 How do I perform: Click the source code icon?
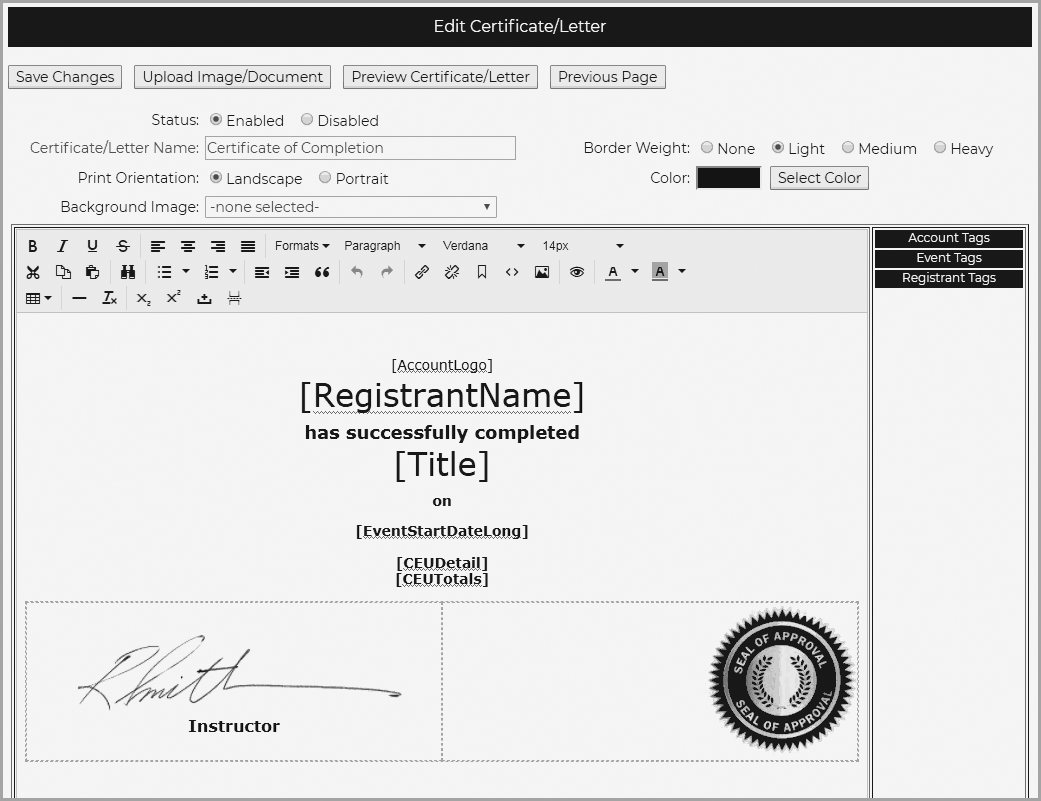tap(512, 272)
